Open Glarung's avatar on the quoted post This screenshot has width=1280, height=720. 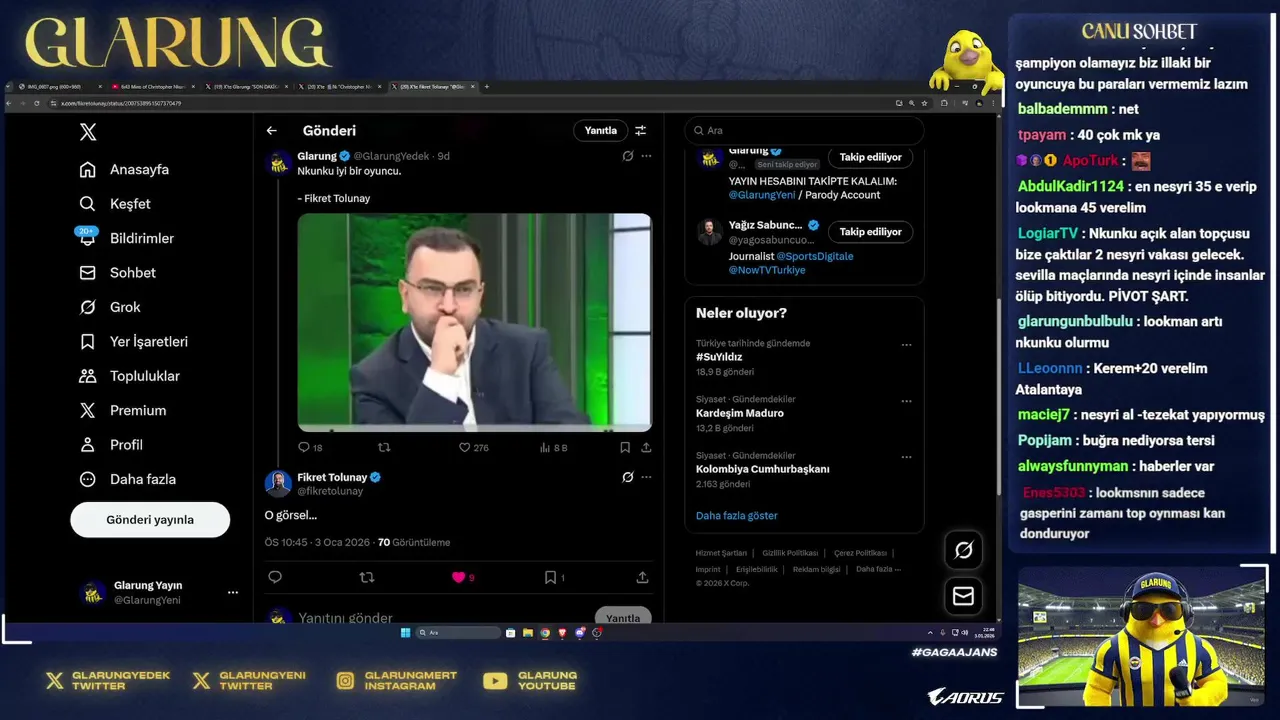278,162
